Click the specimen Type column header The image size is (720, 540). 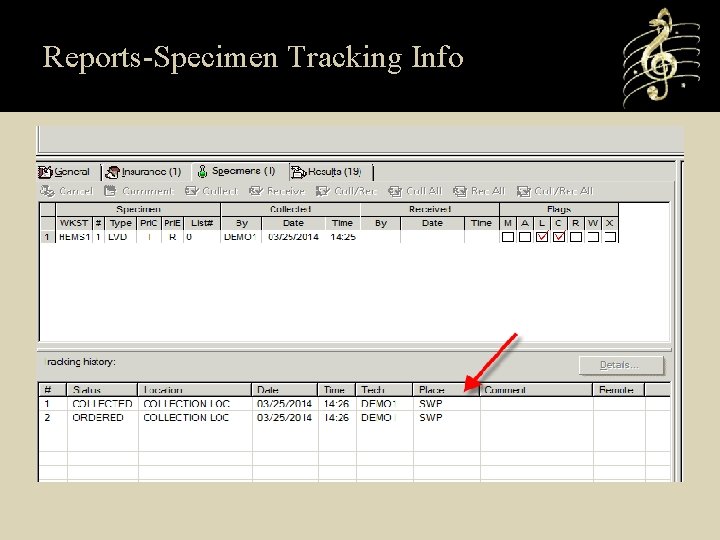[120, 223]
